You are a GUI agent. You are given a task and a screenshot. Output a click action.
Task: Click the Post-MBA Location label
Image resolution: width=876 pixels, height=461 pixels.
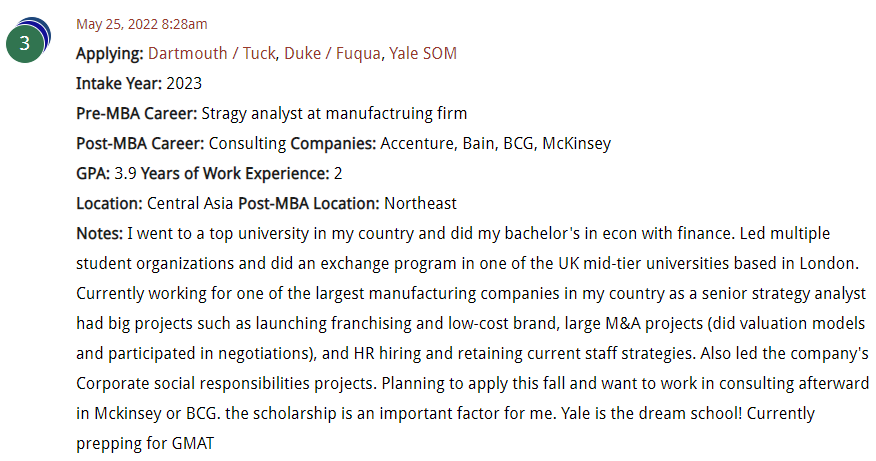click(x=309, y=203)
